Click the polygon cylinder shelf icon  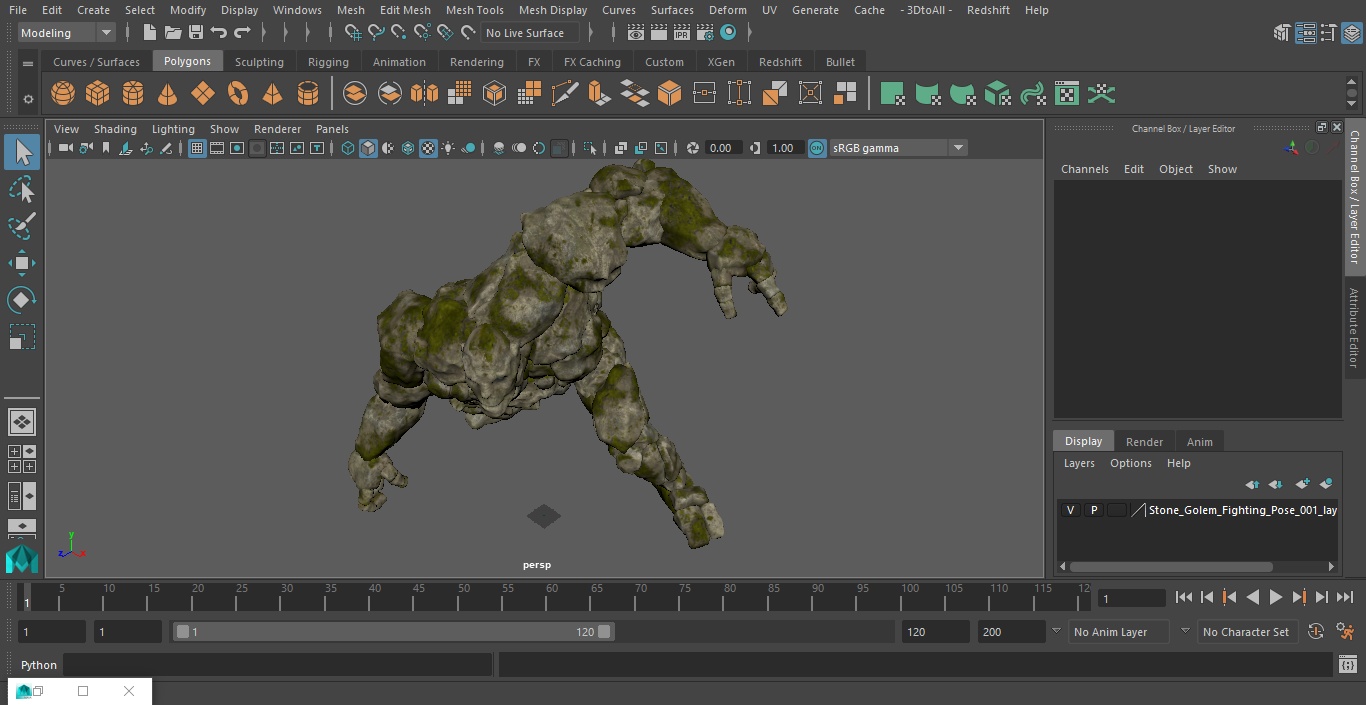point(133,94)
